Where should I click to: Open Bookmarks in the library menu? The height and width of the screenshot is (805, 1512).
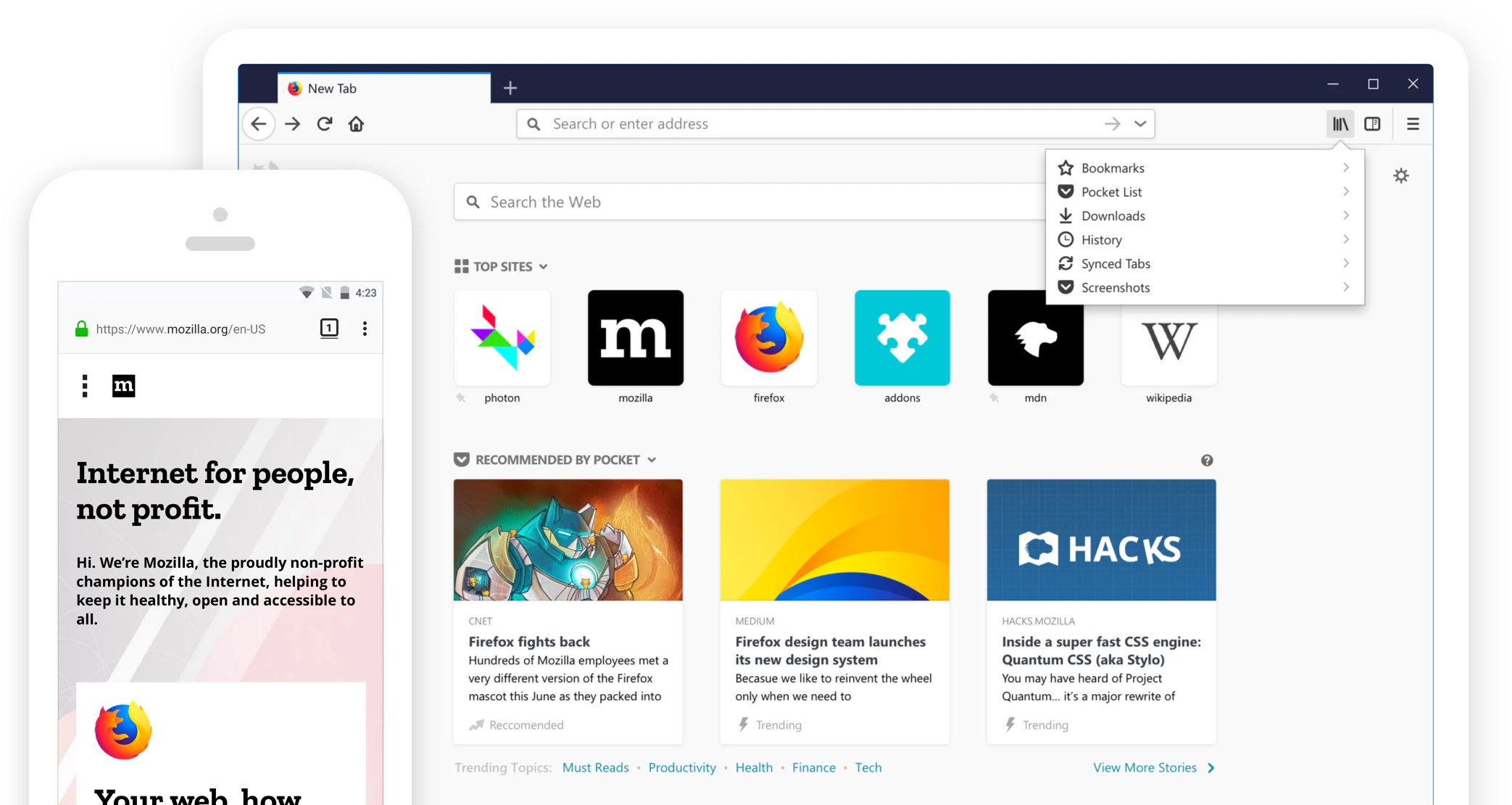[x=1113, y=168]
